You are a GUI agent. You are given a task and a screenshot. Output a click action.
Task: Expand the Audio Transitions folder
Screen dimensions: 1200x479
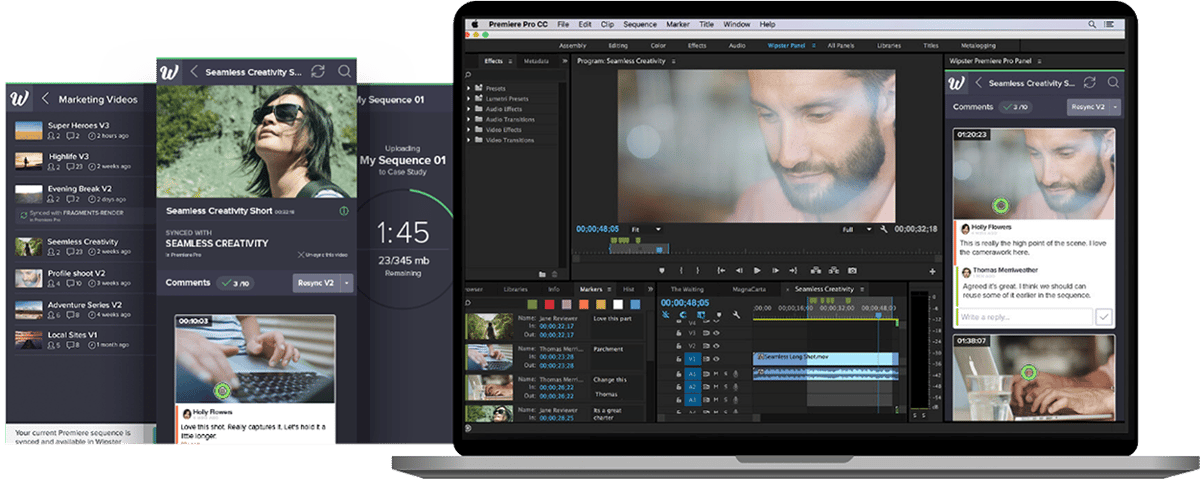(469, 119)
